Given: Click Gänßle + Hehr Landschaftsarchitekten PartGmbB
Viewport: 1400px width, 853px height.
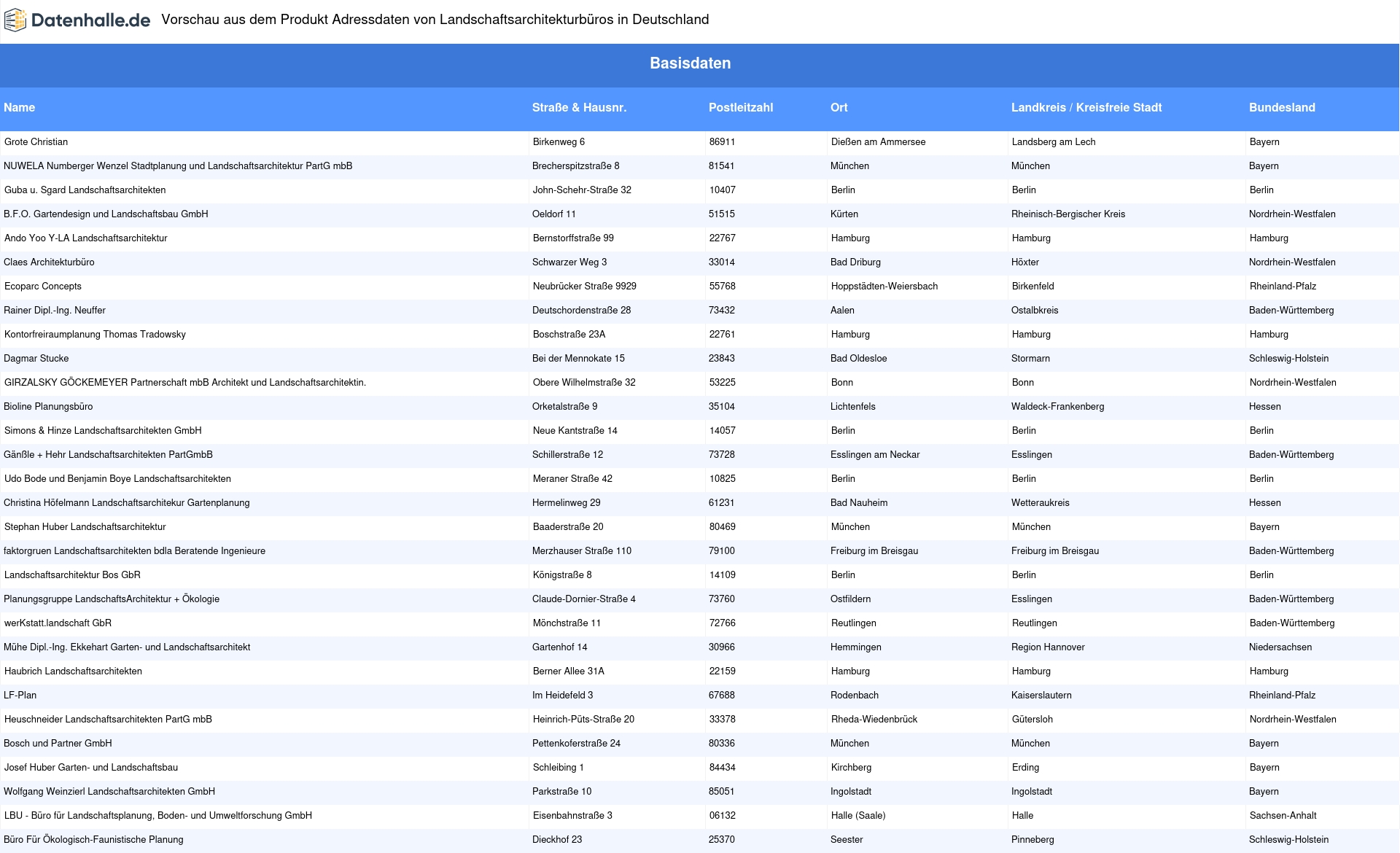Looking at the screenshot, I should click(108, 455).
